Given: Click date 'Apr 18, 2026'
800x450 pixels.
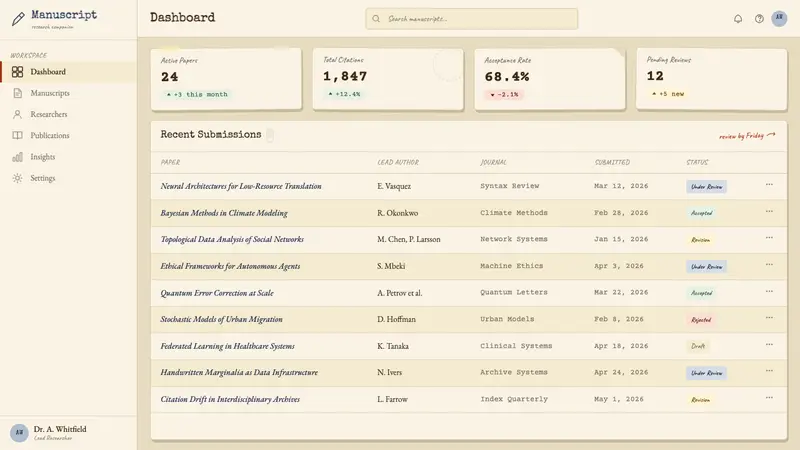Looking at the screenshot, I should point(621,346).
